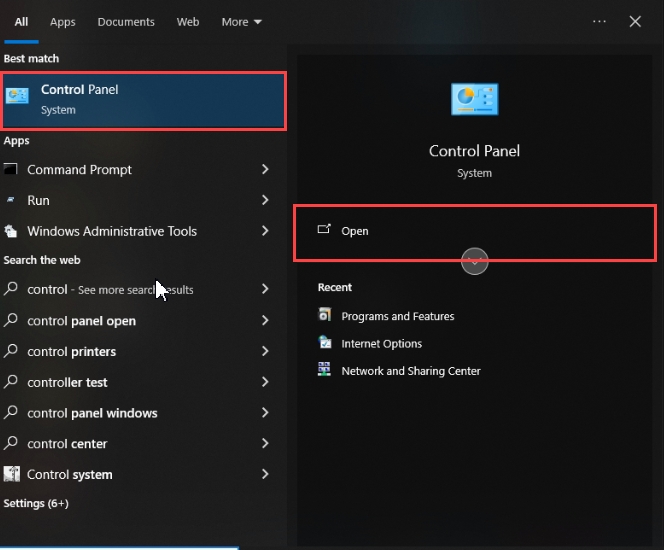Screen dimensions: 664x550
Task: Click the Command Prompt app icon
Action: tap(11, 170)
